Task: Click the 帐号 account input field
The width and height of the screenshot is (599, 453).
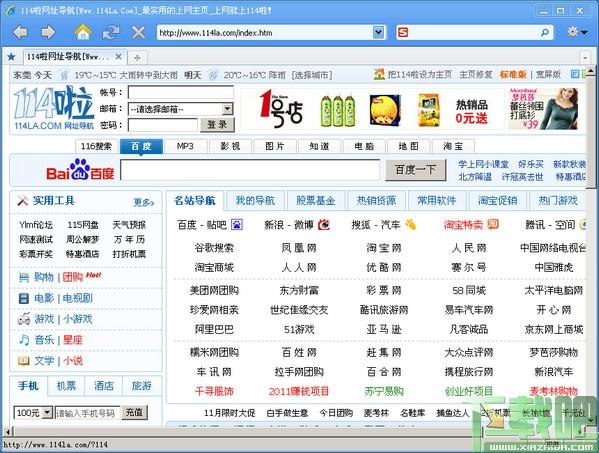Action: pos(181,92)
